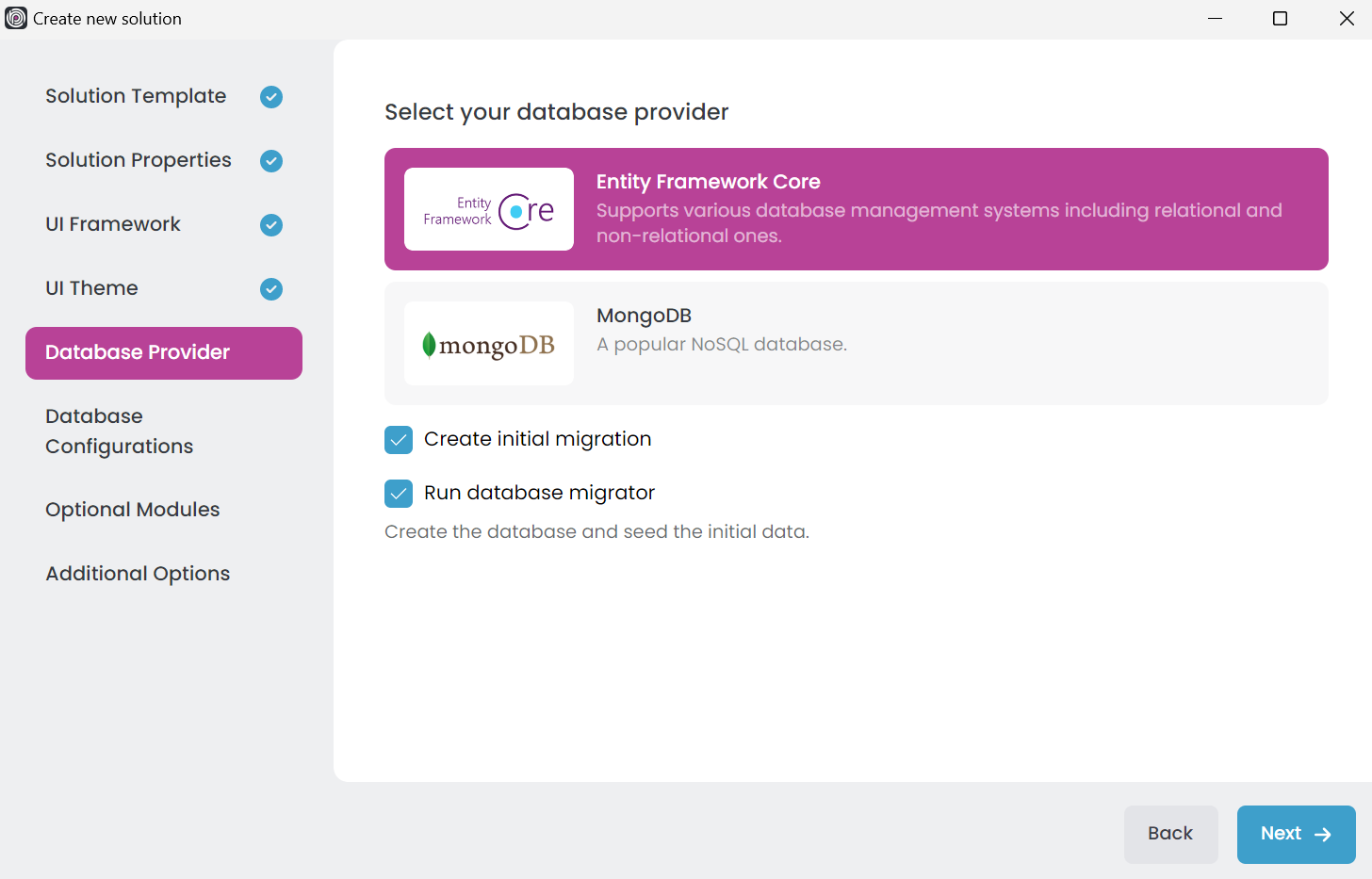
Task: Choose Entity Framework Core as provider
Action: pos(857,209)
